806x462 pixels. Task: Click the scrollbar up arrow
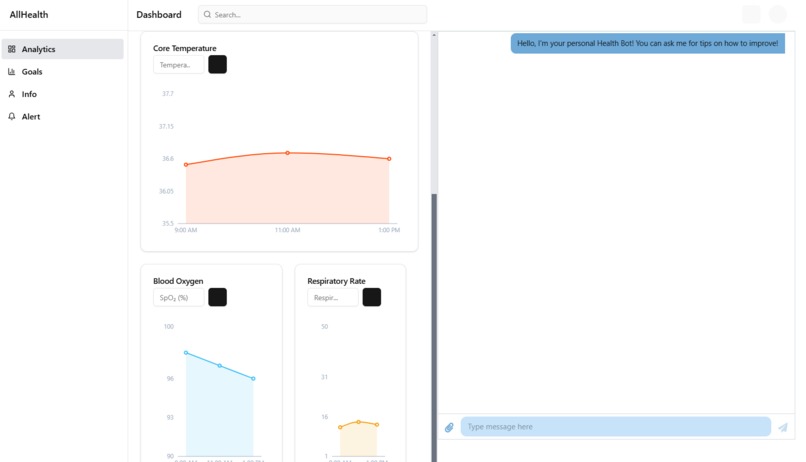click(434, 35)
